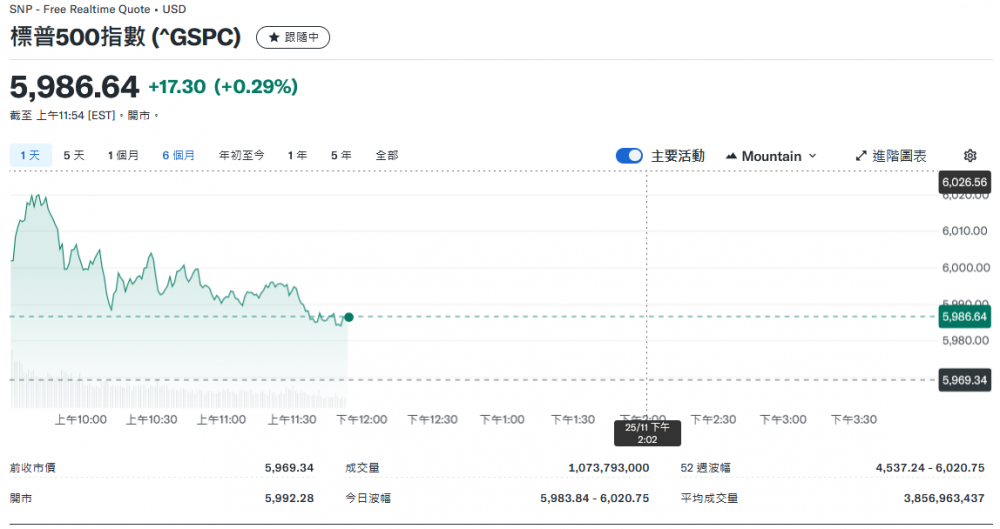Click the Mountain chart type icon

pos(731,156)
